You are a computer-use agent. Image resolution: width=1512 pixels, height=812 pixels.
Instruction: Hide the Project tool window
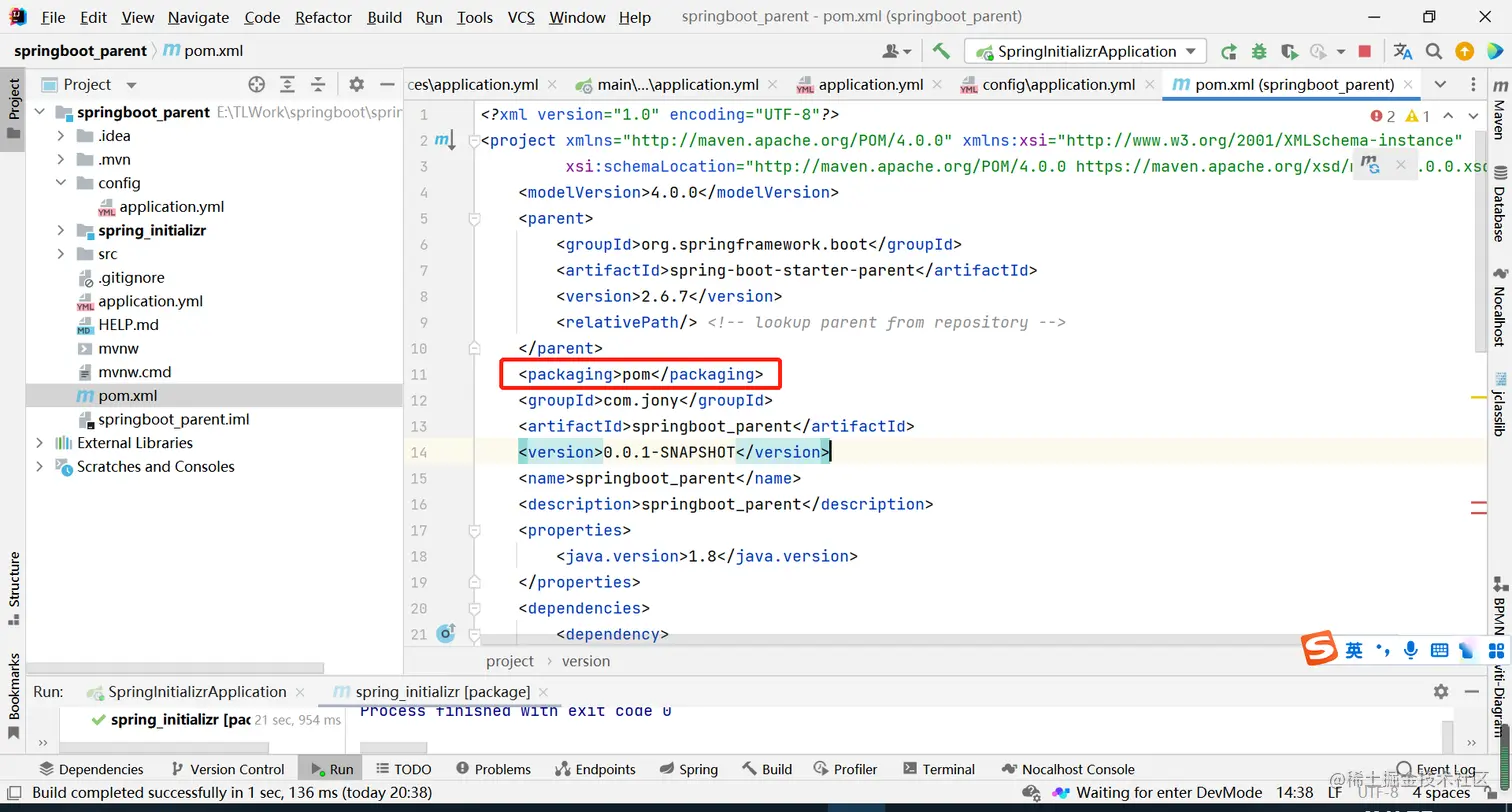386,85
